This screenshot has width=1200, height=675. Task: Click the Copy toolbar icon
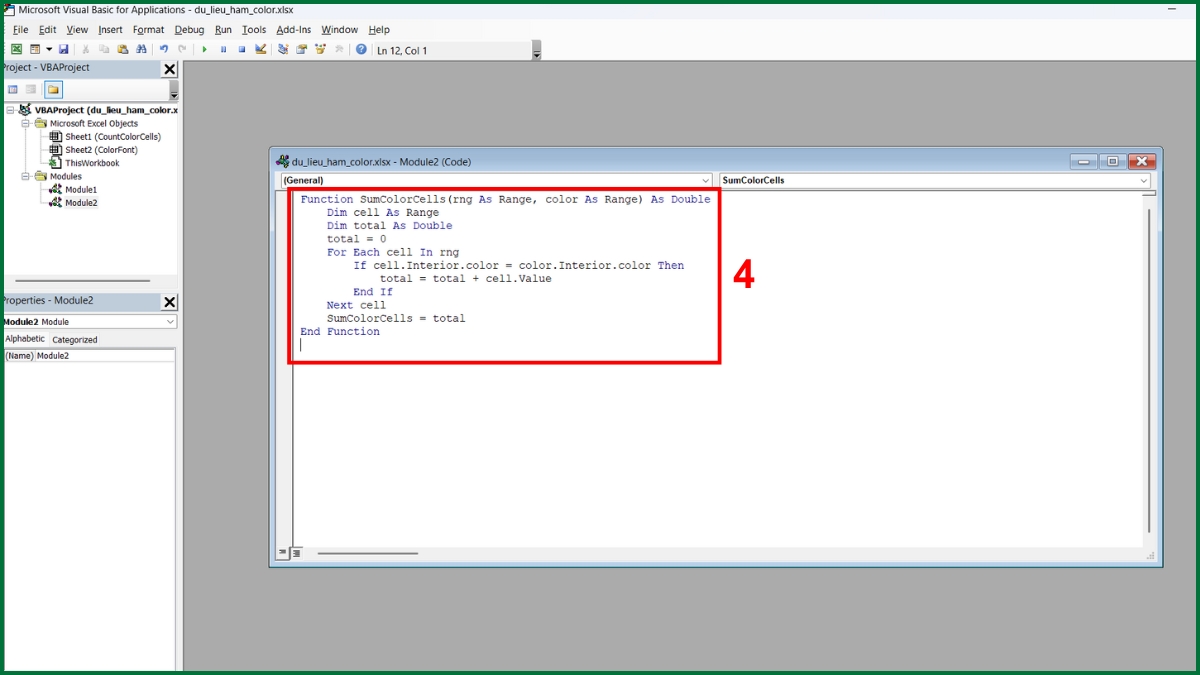104,49
